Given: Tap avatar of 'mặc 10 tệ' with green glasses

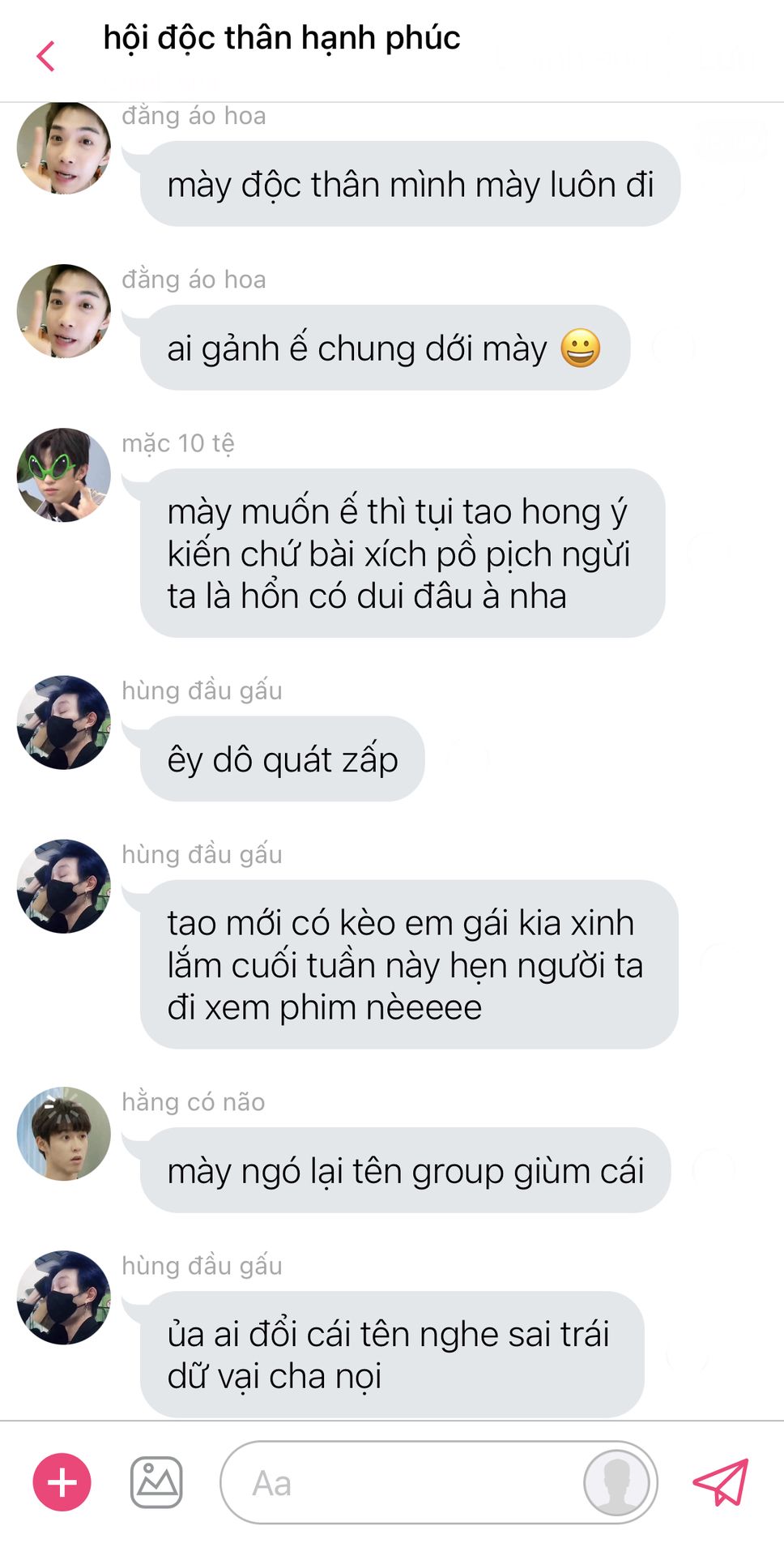Looking at the screenshot, I should coord(63,475).
